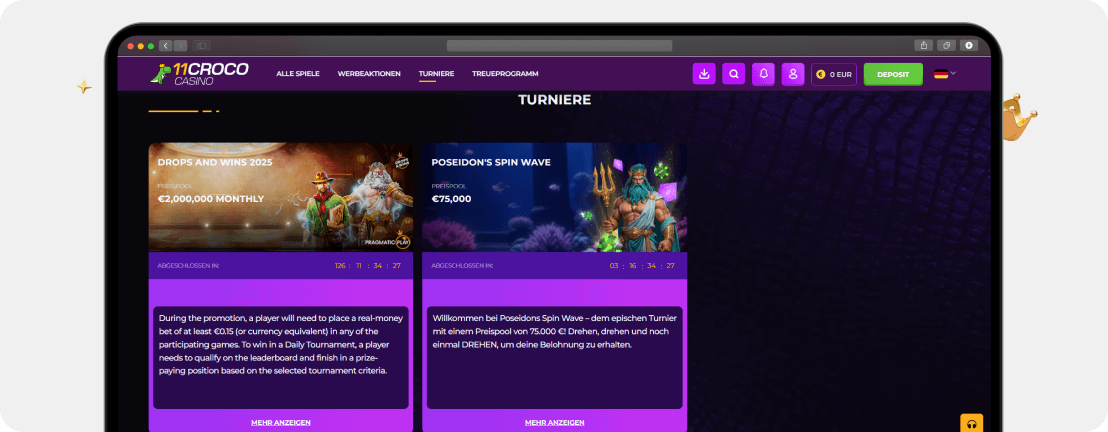Open the search magnifier icon
Viewport: 1108px width, 432px height.
(734, 74)
